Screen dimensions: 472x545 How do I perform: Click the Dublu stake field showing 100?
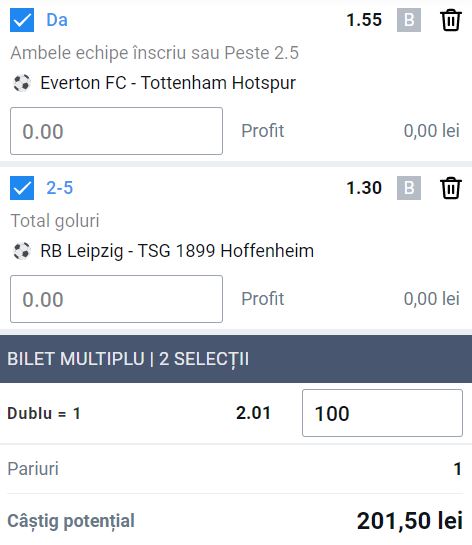[382, 413]
